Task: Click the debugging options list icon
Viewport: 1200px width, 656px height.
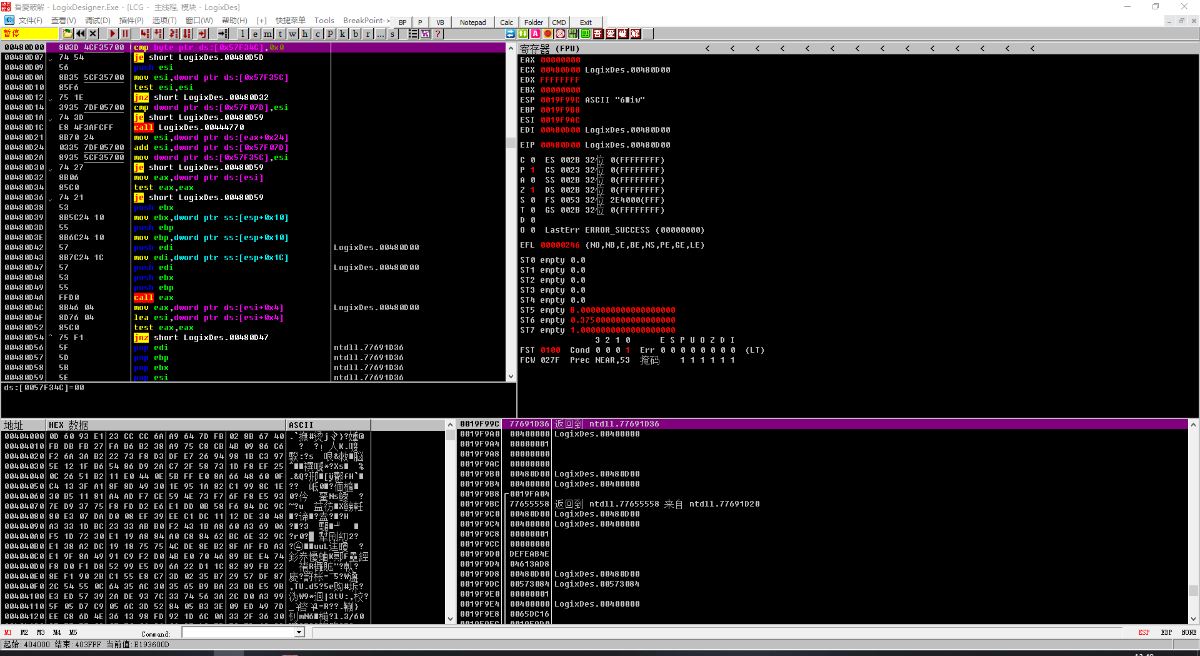Action: click(x=413, y=33)
